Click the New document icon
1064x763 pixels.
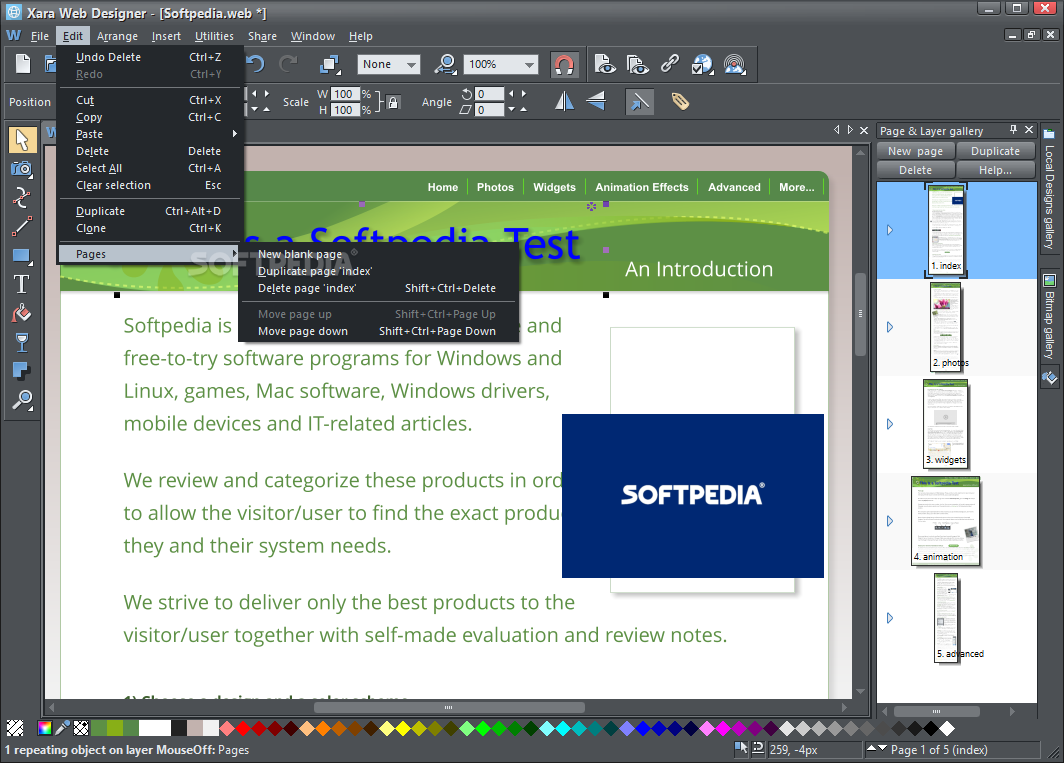coord(23,64)
